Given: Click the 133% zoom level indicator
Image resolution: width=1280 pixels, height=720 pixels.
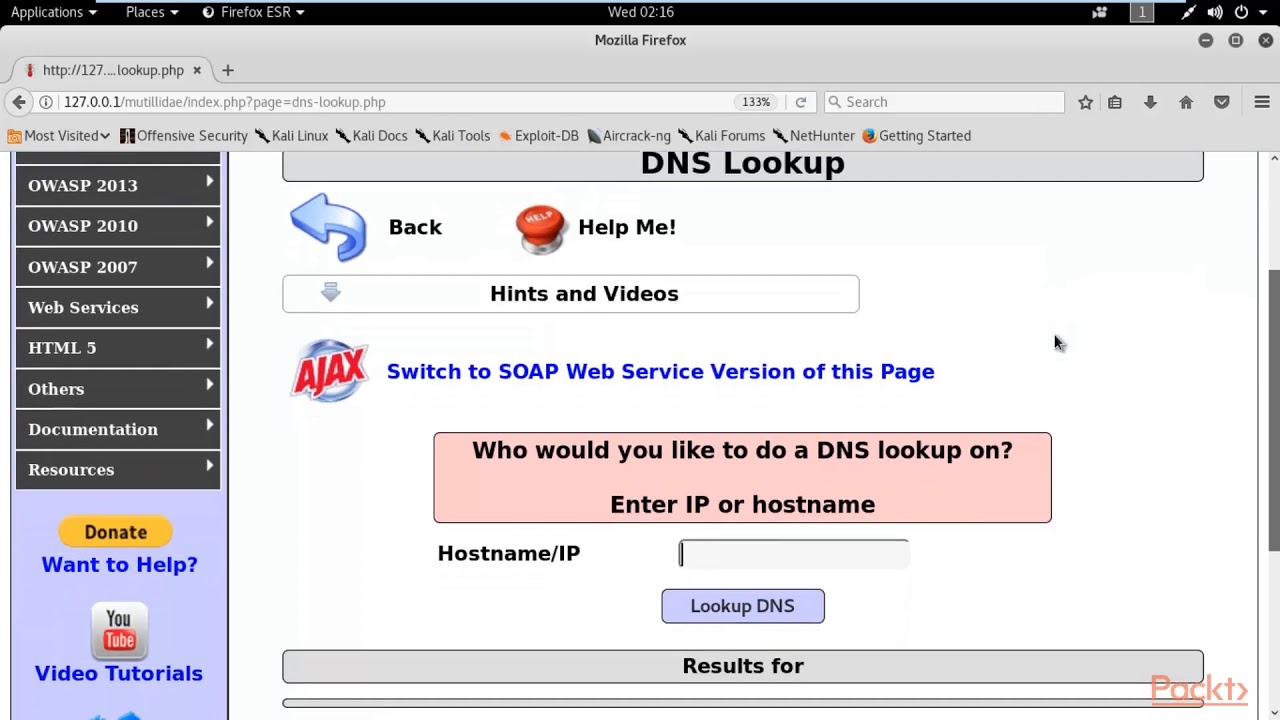Looking at the screenshot, I should [756, 102].
